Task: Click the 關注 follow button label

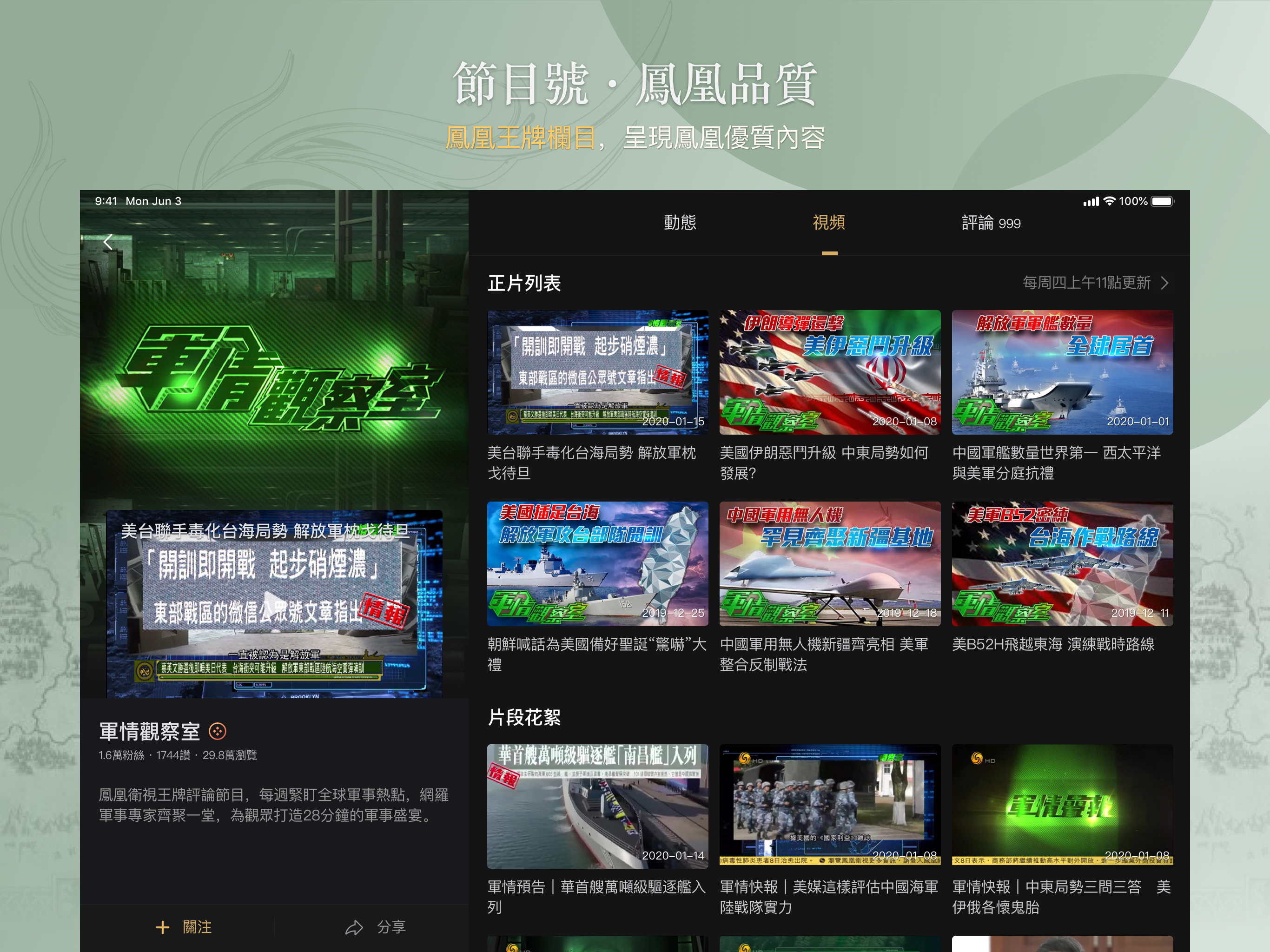Action: click(x=197, y=927)
